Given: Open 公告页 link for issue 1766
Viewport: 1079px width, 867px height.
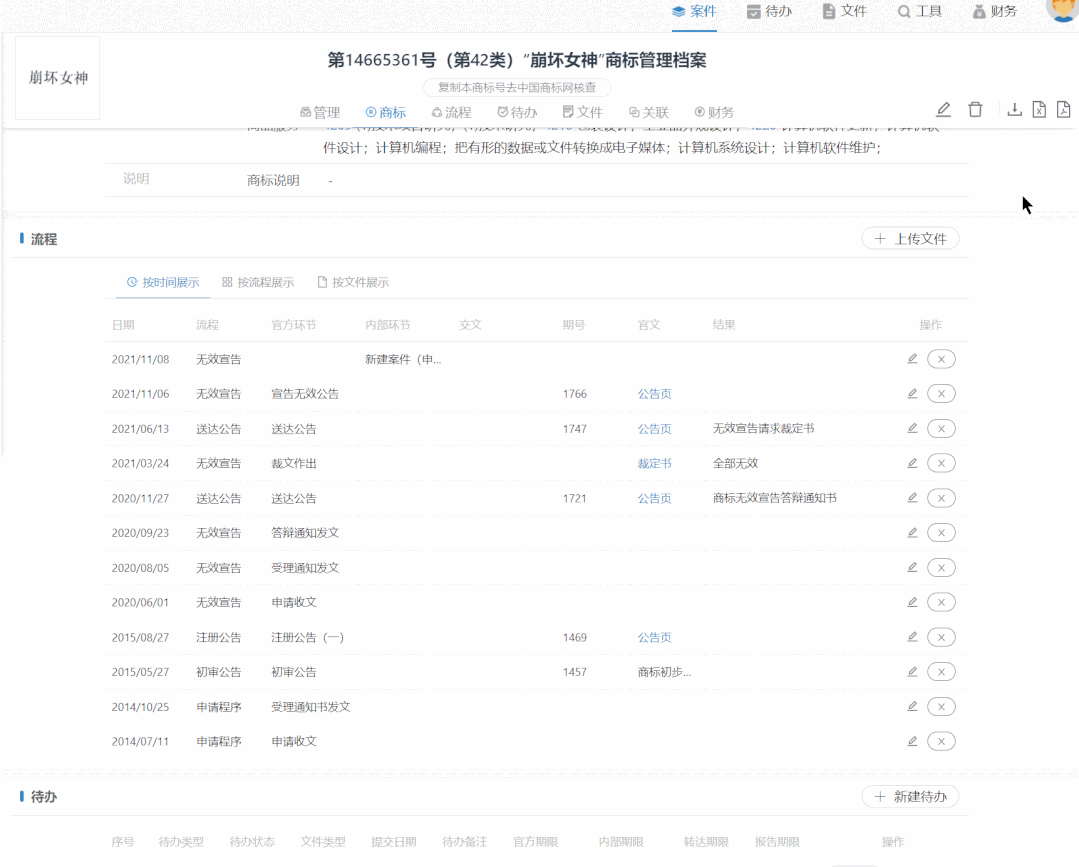Looking at the screenshot, I should [x=654, y=394].
